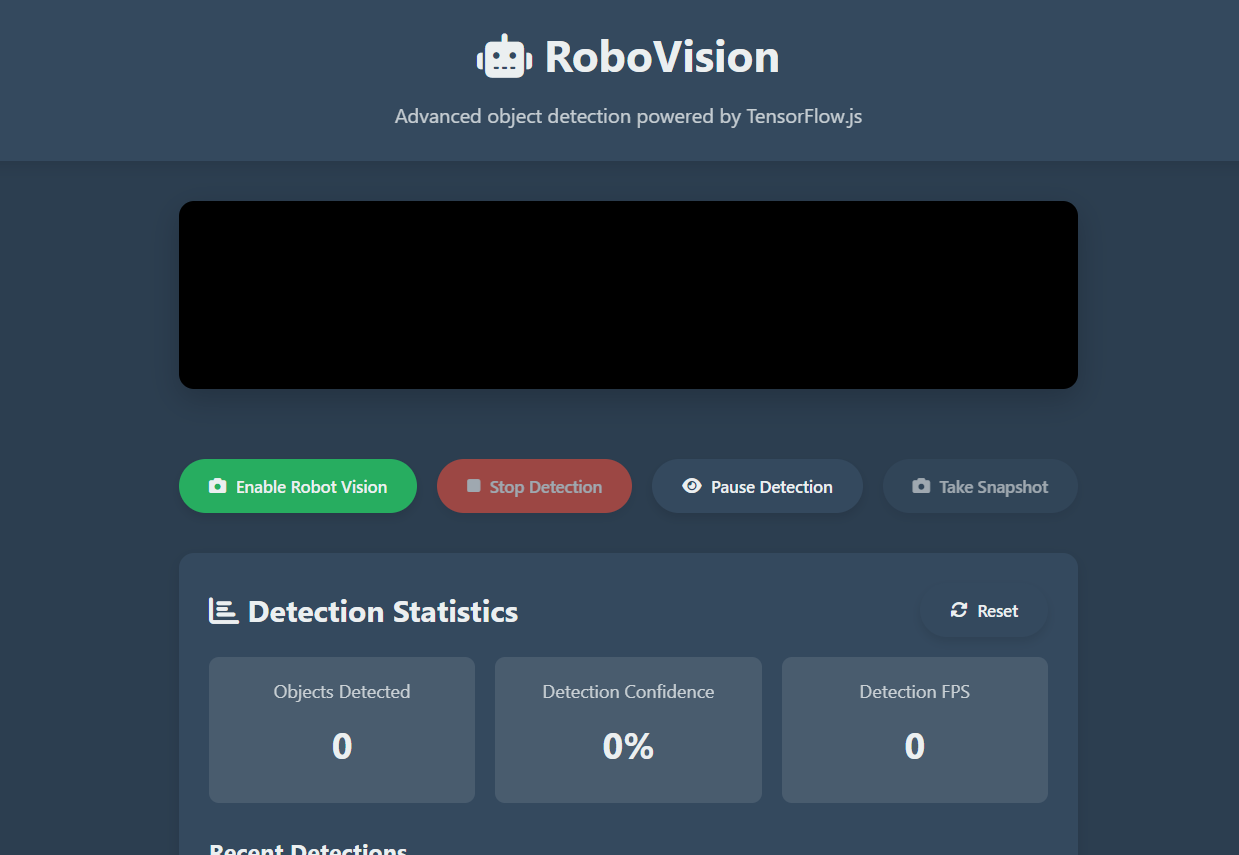Select the Detection Confidence stat card
Image resolution: width=1239 pixels, height=855 pixels.
[x=628, y=729]
